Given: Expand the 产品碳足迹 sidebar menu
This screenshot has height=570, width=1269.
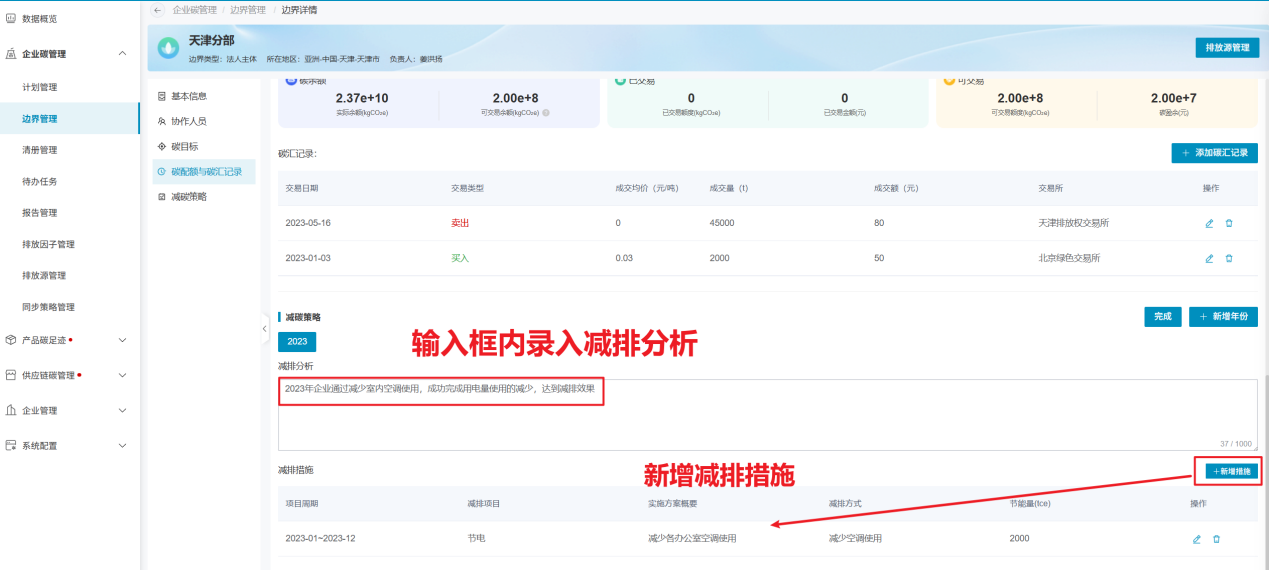Looking at the screenshot, I should [x=122, y=340].
